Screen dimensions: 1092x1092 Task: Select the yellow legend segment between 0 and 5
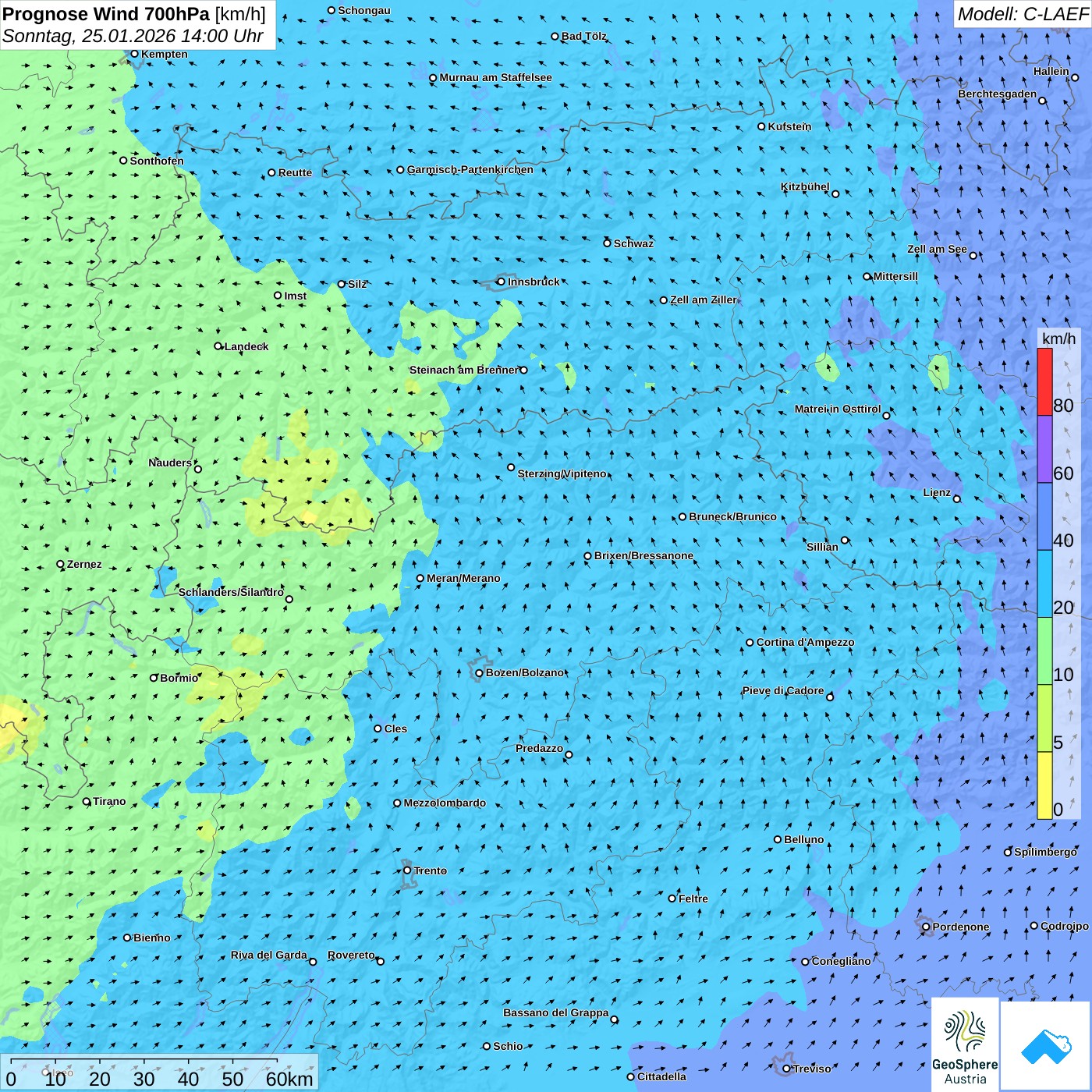pos(1044,785)
